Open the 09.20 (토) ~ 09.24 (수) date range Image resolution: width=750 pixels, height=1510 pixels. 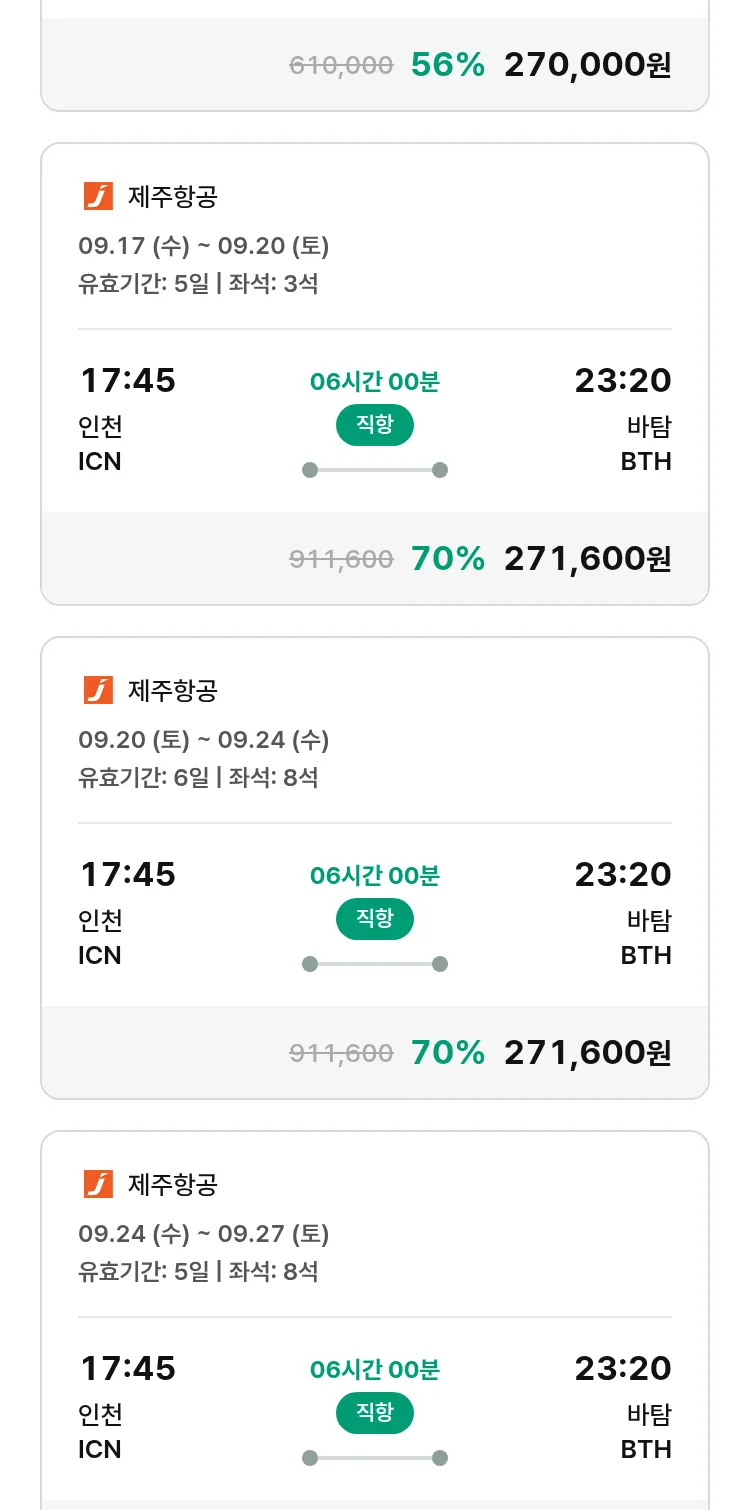pyautogui.click(x=204, y=740)
